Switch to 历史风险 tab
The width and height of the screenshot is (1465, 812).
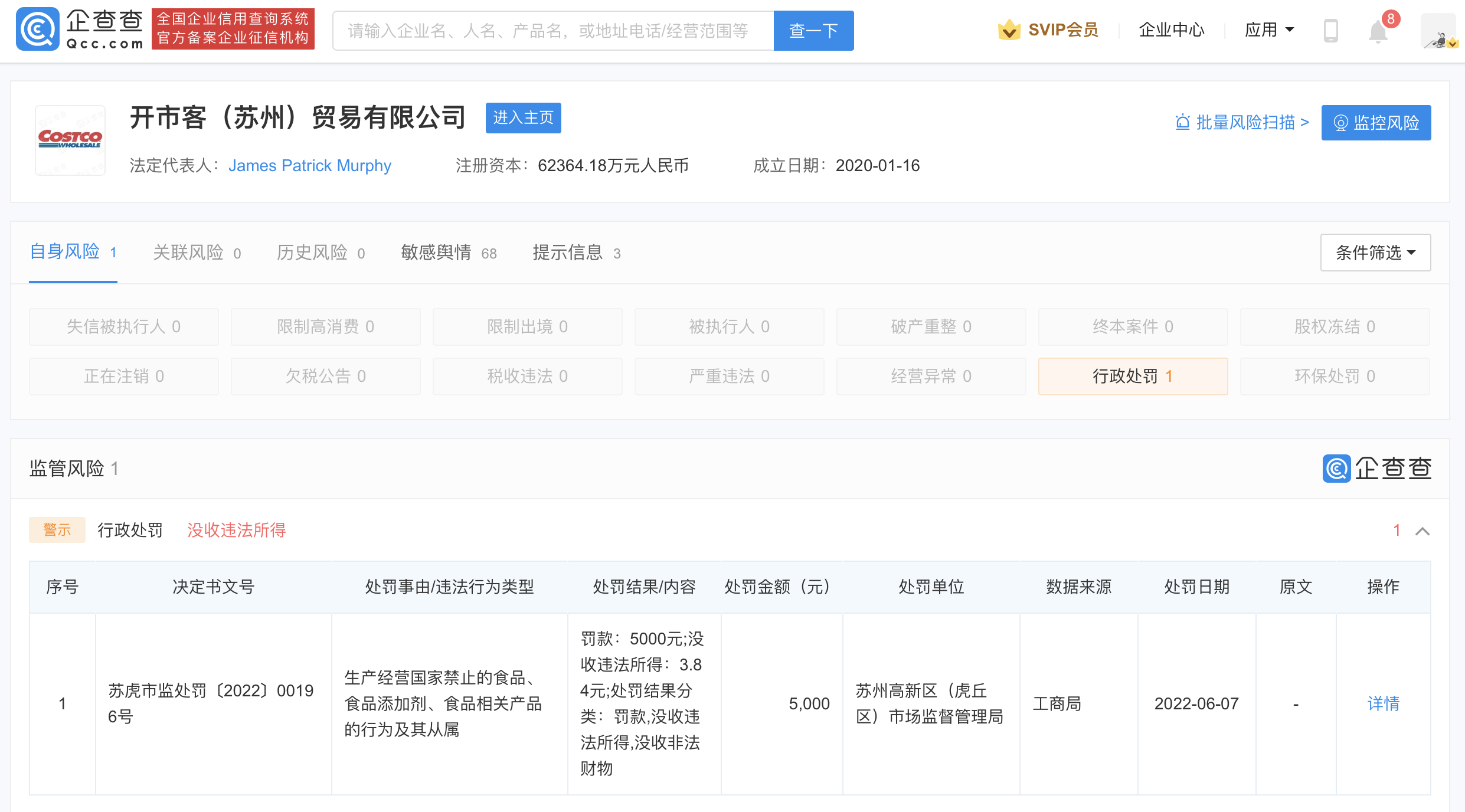321,253
